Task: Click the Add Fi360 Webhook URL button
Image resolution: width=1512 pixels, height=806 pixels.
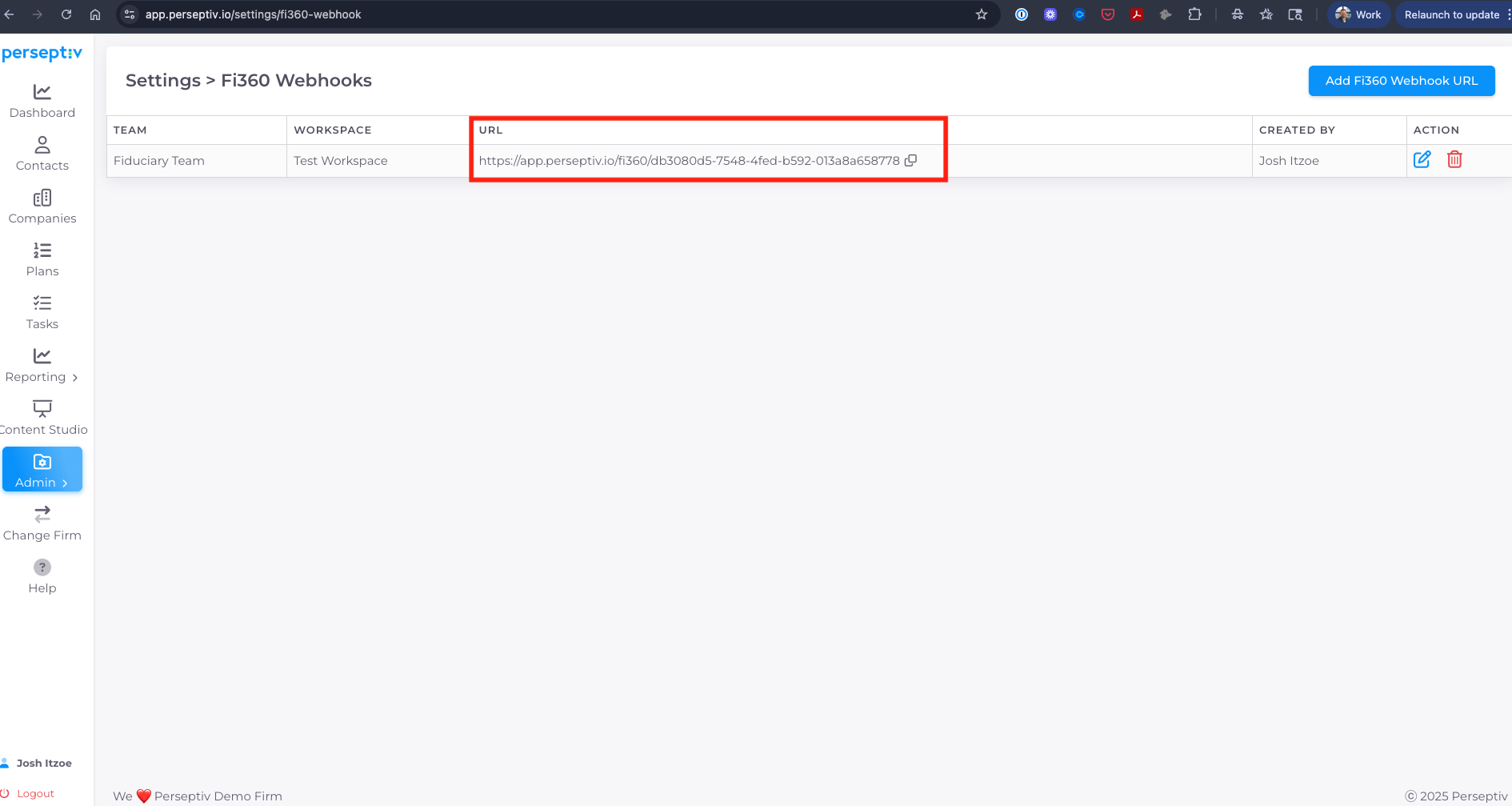Action: [x=1402, y=81]
